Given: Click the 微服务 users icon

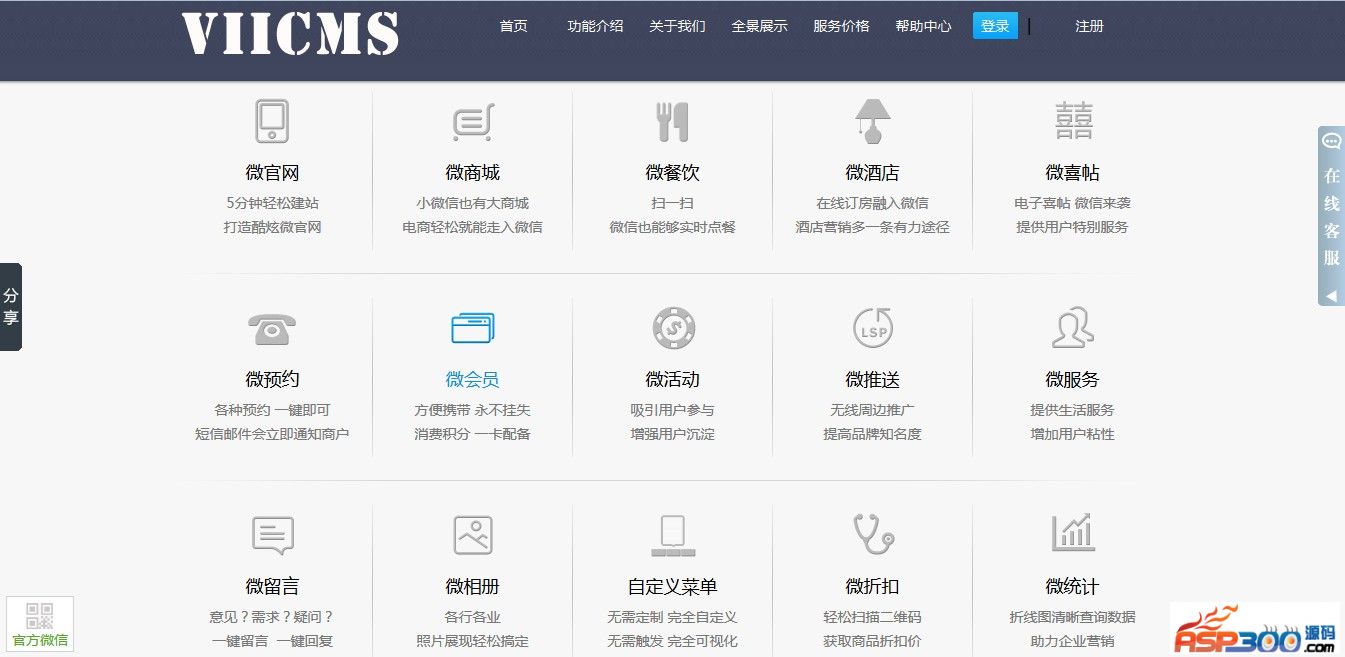Looking at the screenshot, I should pos(1073,327).
